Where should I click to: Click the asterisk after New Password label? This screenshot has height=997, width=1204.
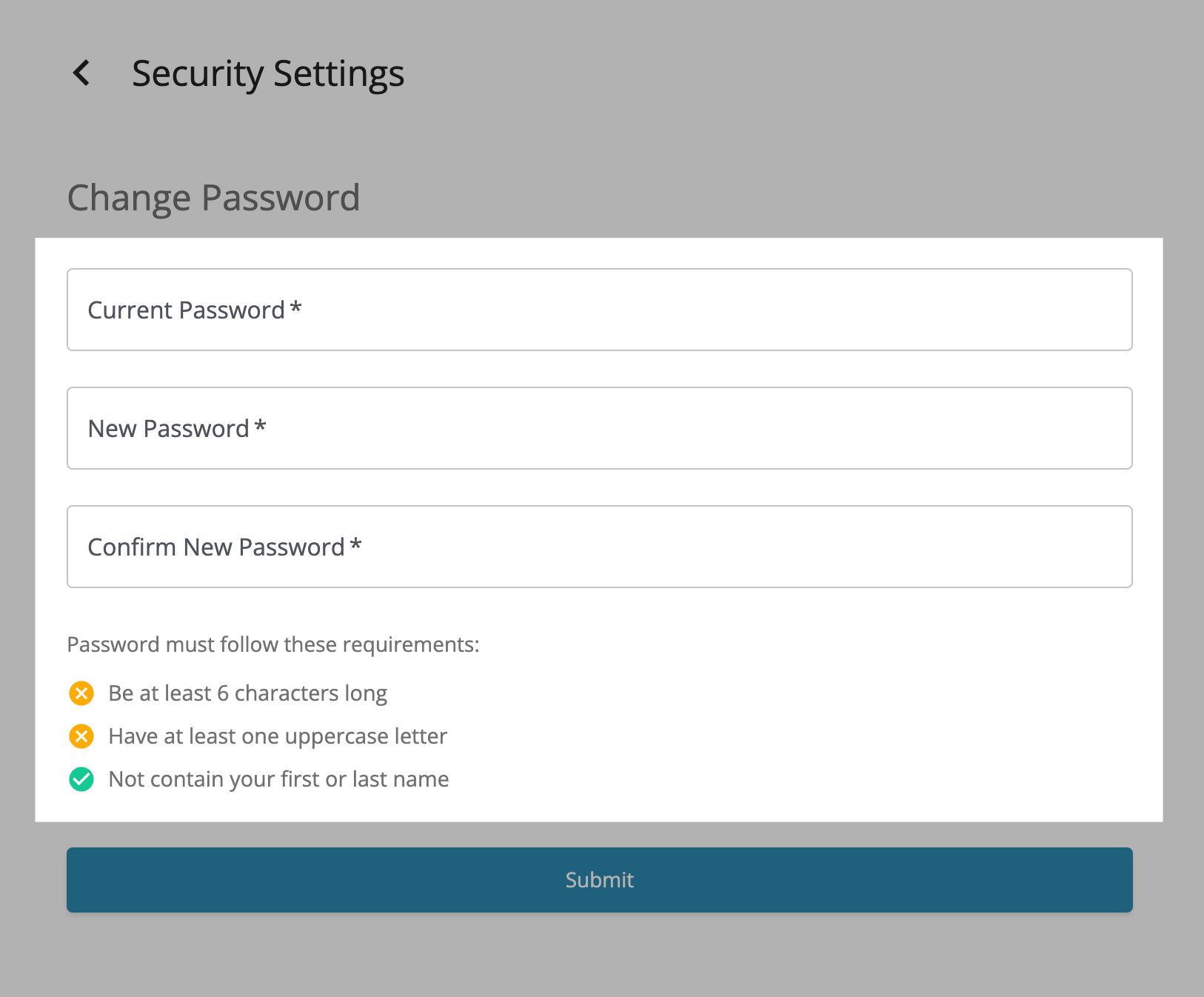[261, 426]
